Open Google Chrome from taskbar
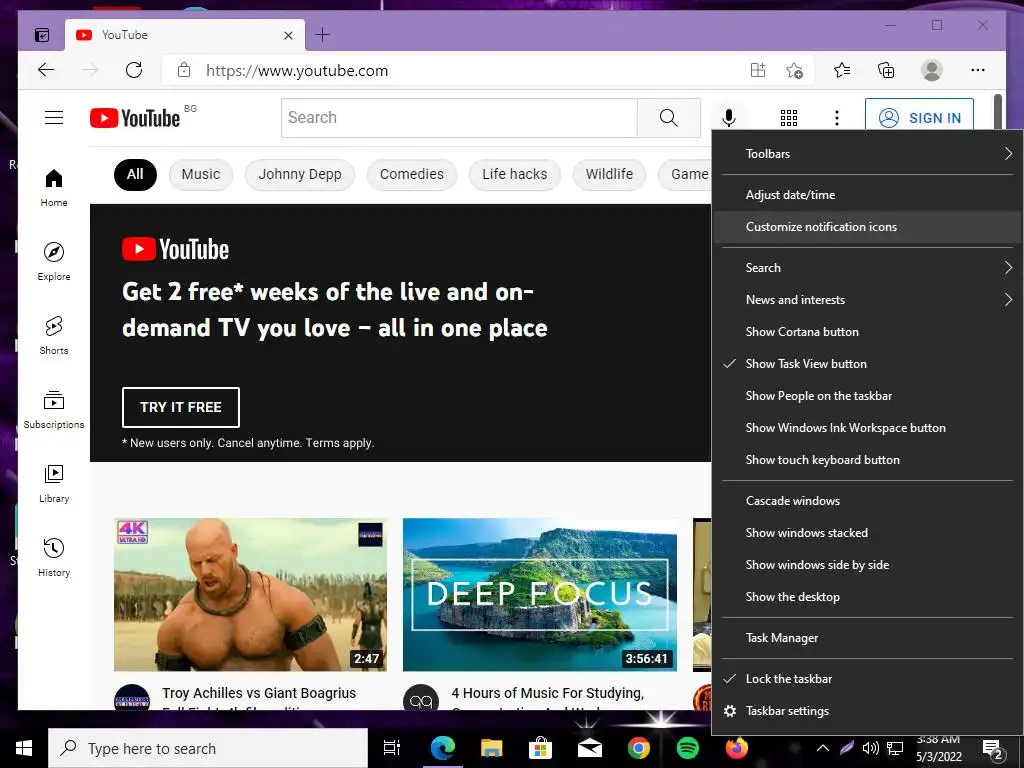The width and height of the screenshot is (1024, 768). (639, 748)
